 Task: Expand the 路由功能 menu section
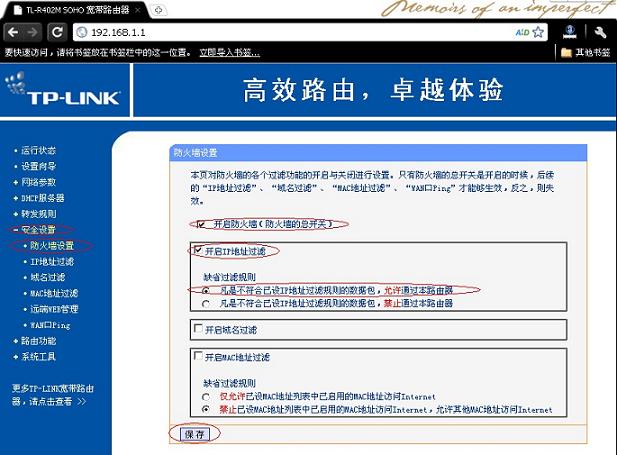coord(39,341)
